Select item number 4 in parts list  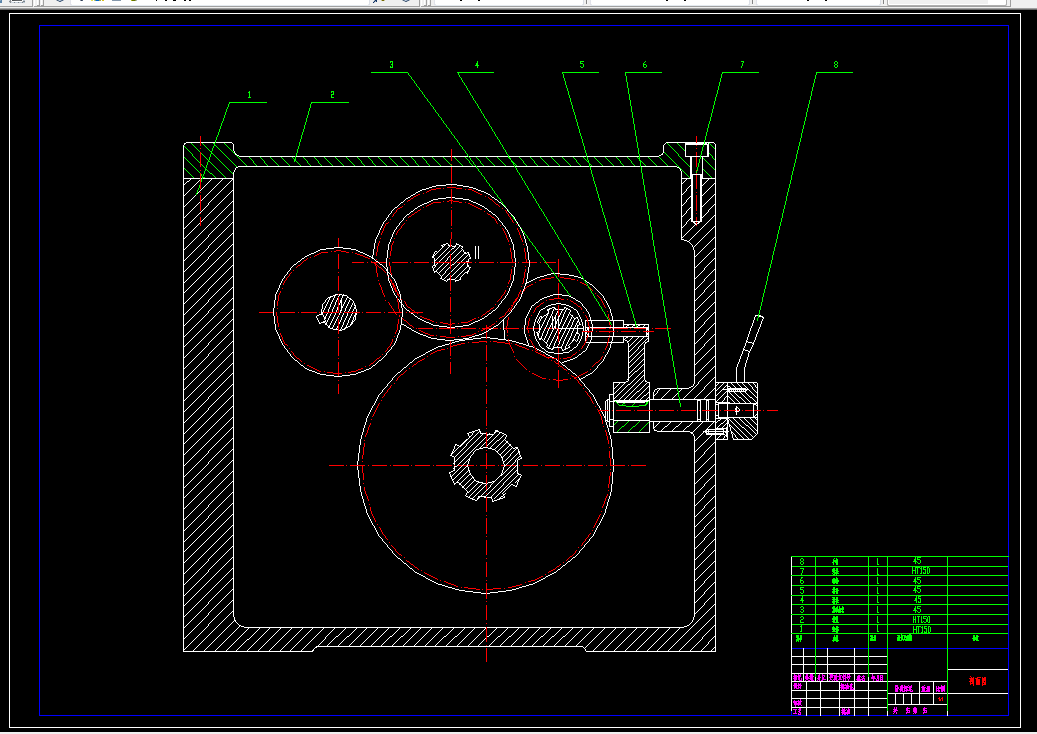point(802,600)
